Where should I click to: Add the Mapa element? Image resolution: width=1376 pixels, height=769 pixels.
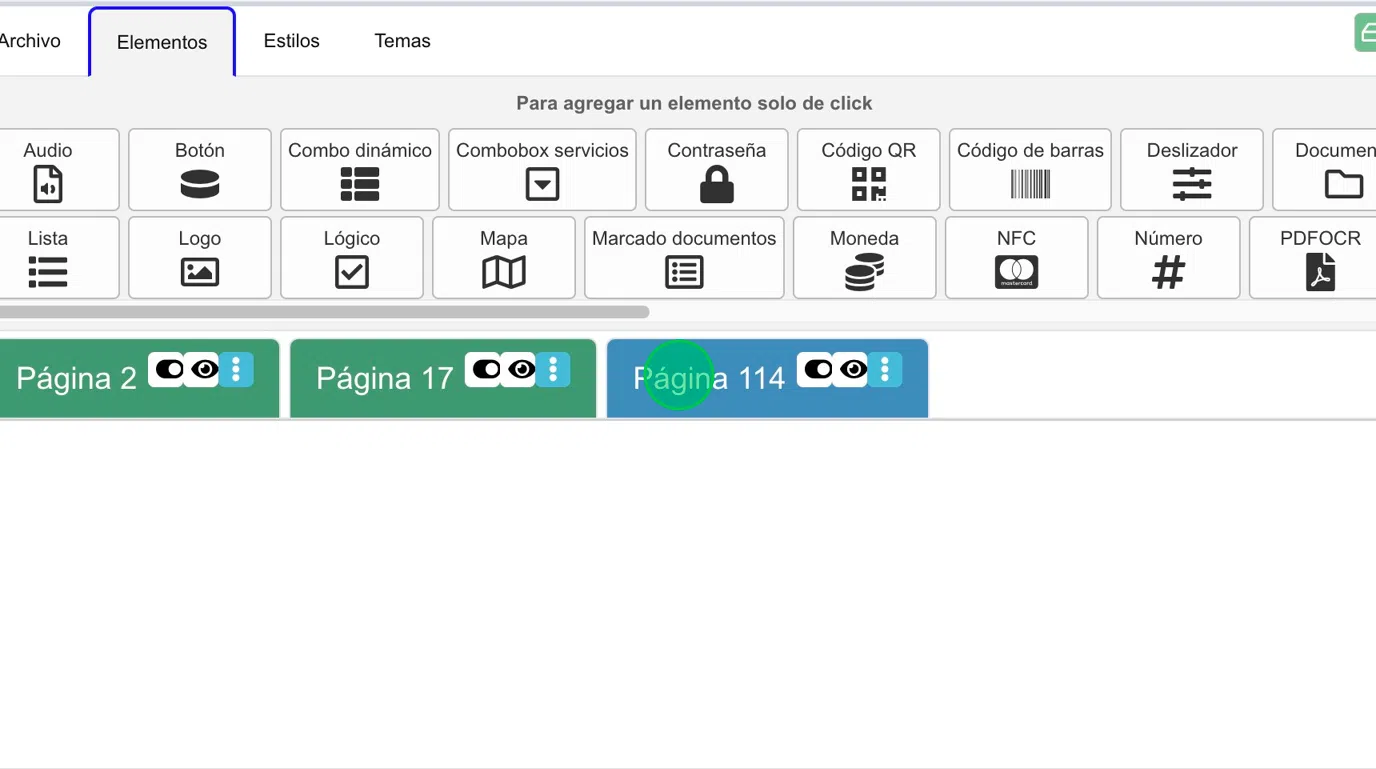tap(503, 257)
